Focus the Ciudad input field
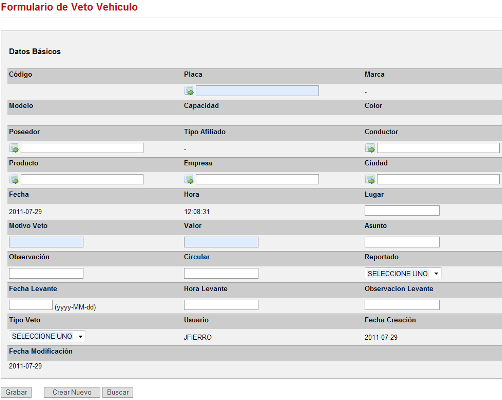The width and height of the screenshot is (502, 400). pos(438,180)
